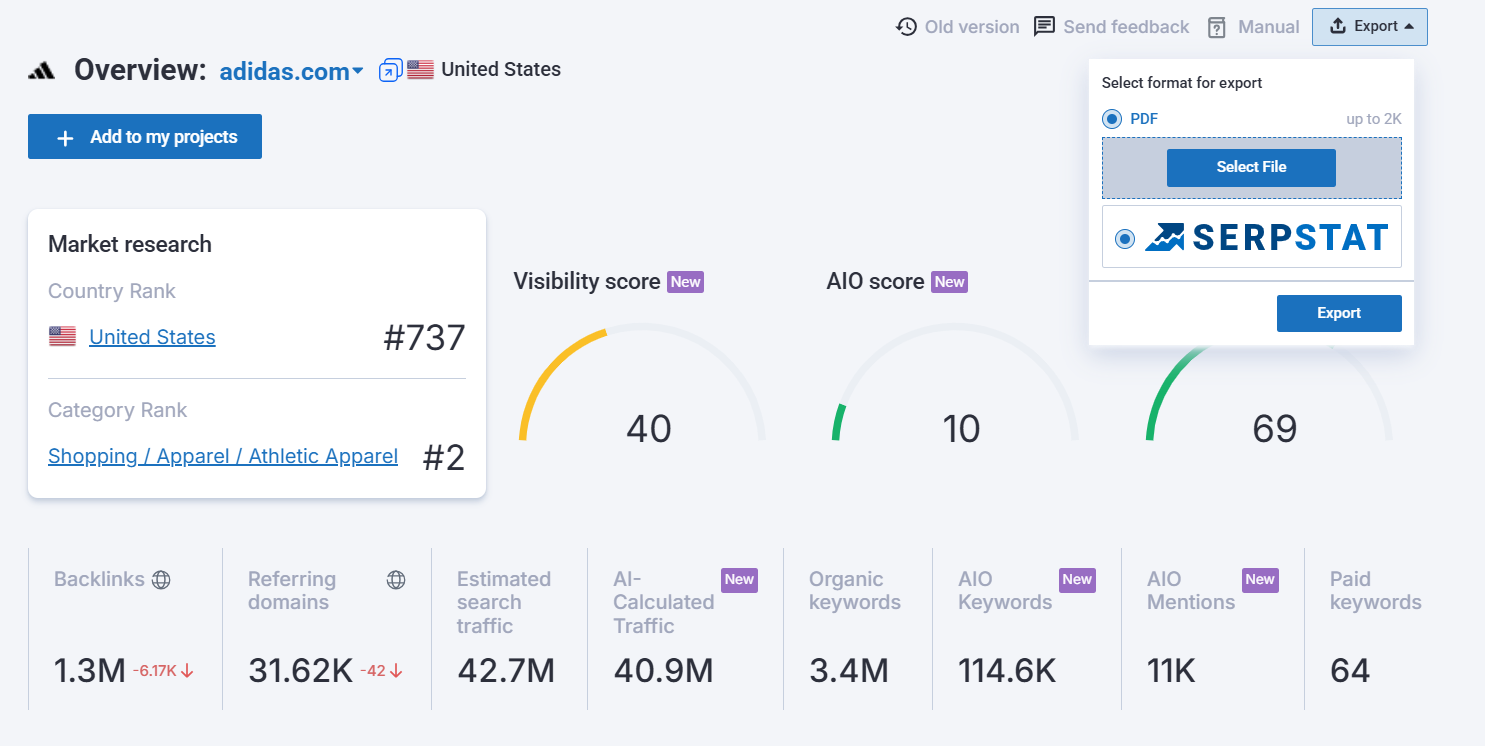The image size is (1485, 746).
Task: Click the Select File button
Action: [1251, 167]
